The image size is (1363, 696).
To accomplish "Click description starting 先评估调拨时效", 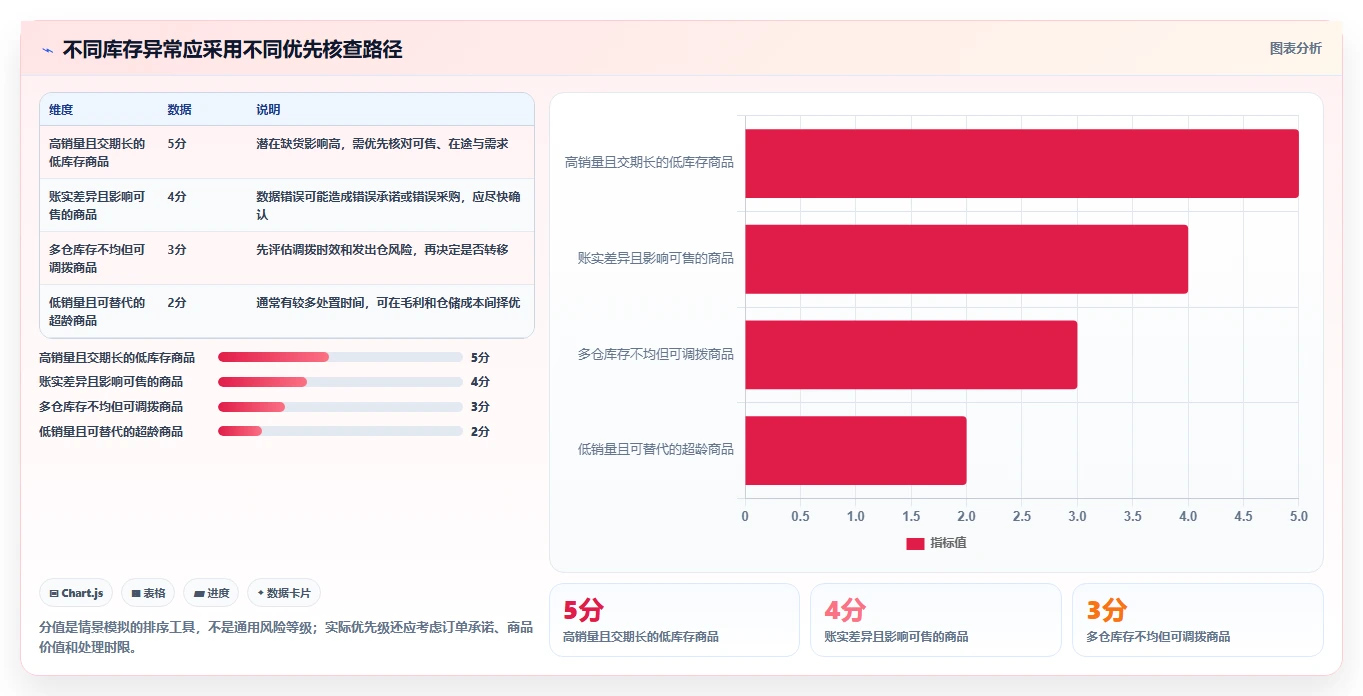I will 382,250.
